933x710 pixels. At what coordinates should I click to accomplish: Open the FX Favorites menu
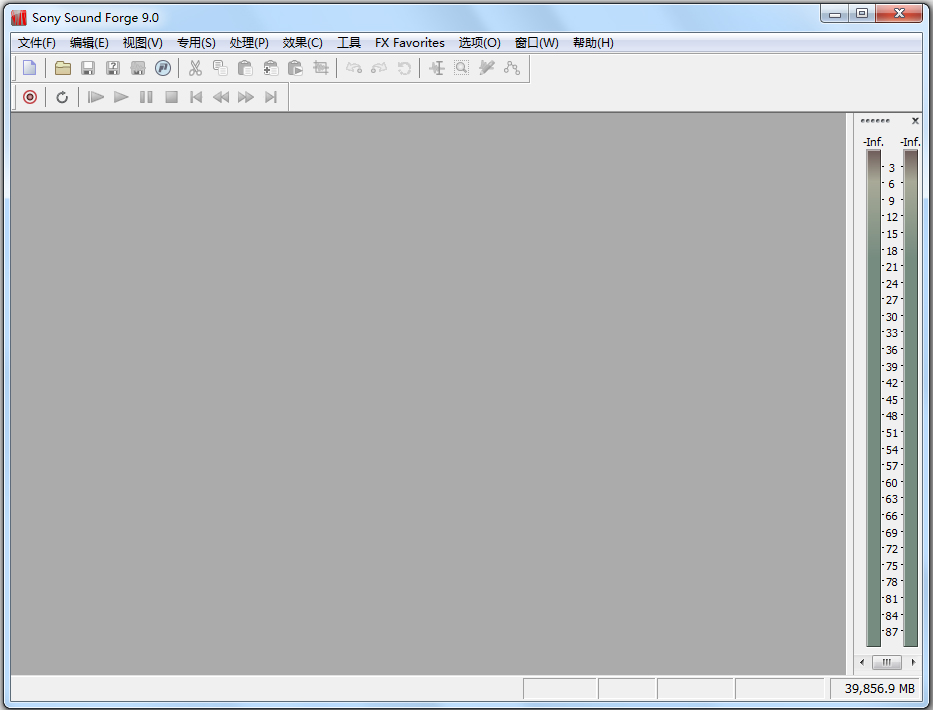click(x=410, y=43)
